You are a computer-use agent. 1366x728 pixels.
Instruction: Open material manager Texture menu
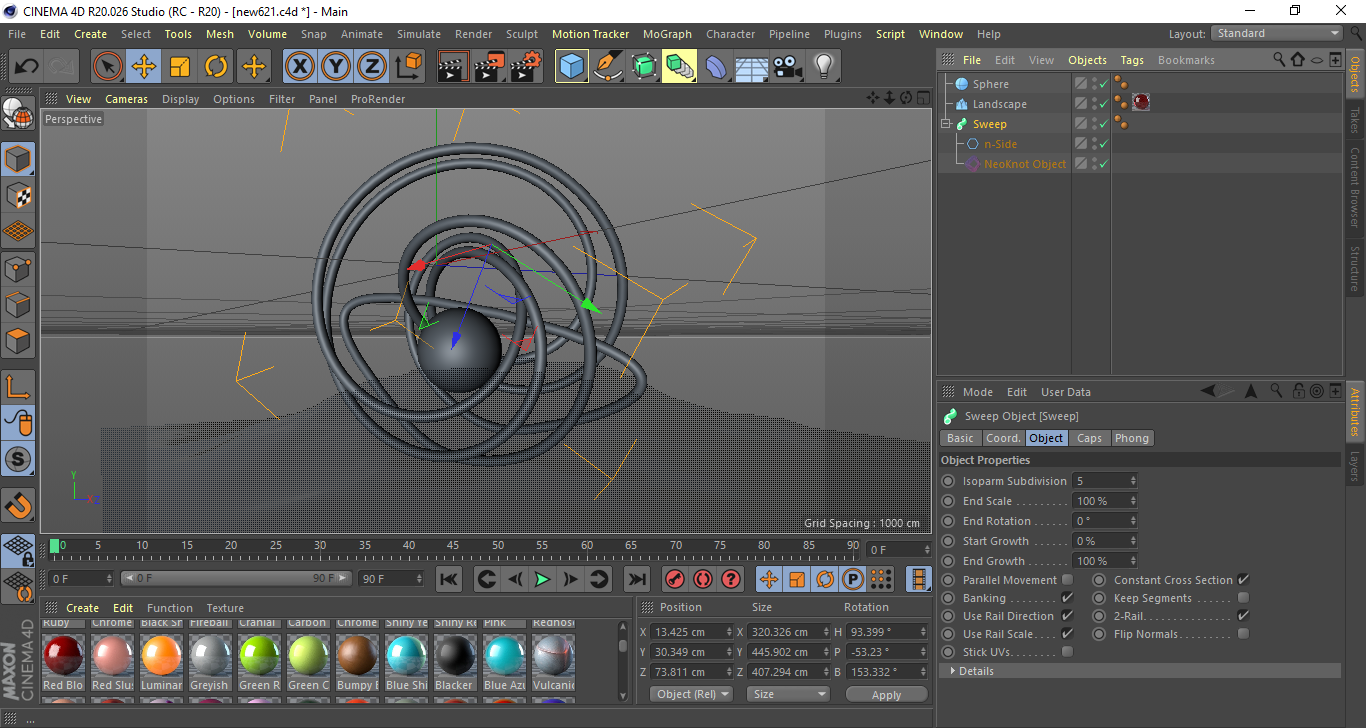(x=225, y=608)
